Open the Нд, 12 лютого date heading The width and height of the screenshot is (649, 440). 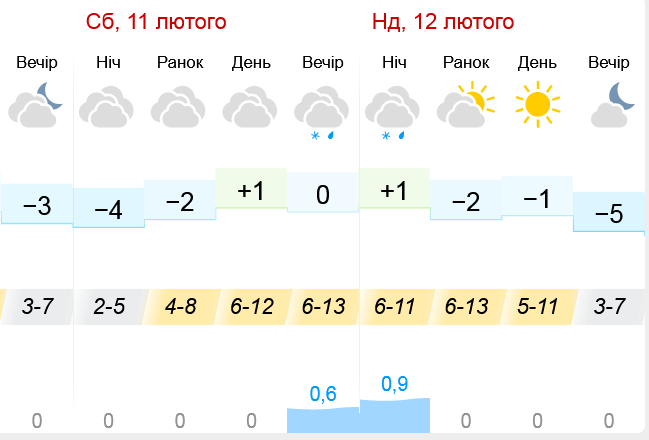click(x=443, y=22)
